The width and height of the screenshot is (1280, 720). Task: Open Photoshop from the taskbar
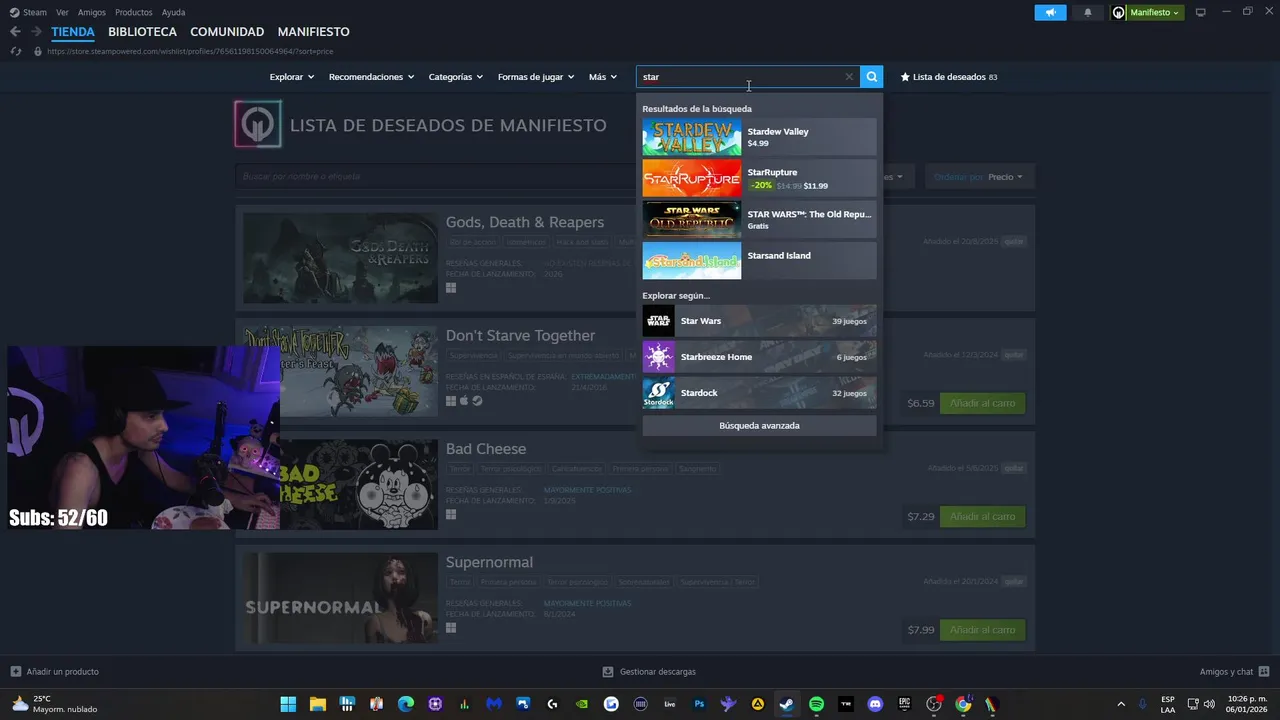(699, 704)
